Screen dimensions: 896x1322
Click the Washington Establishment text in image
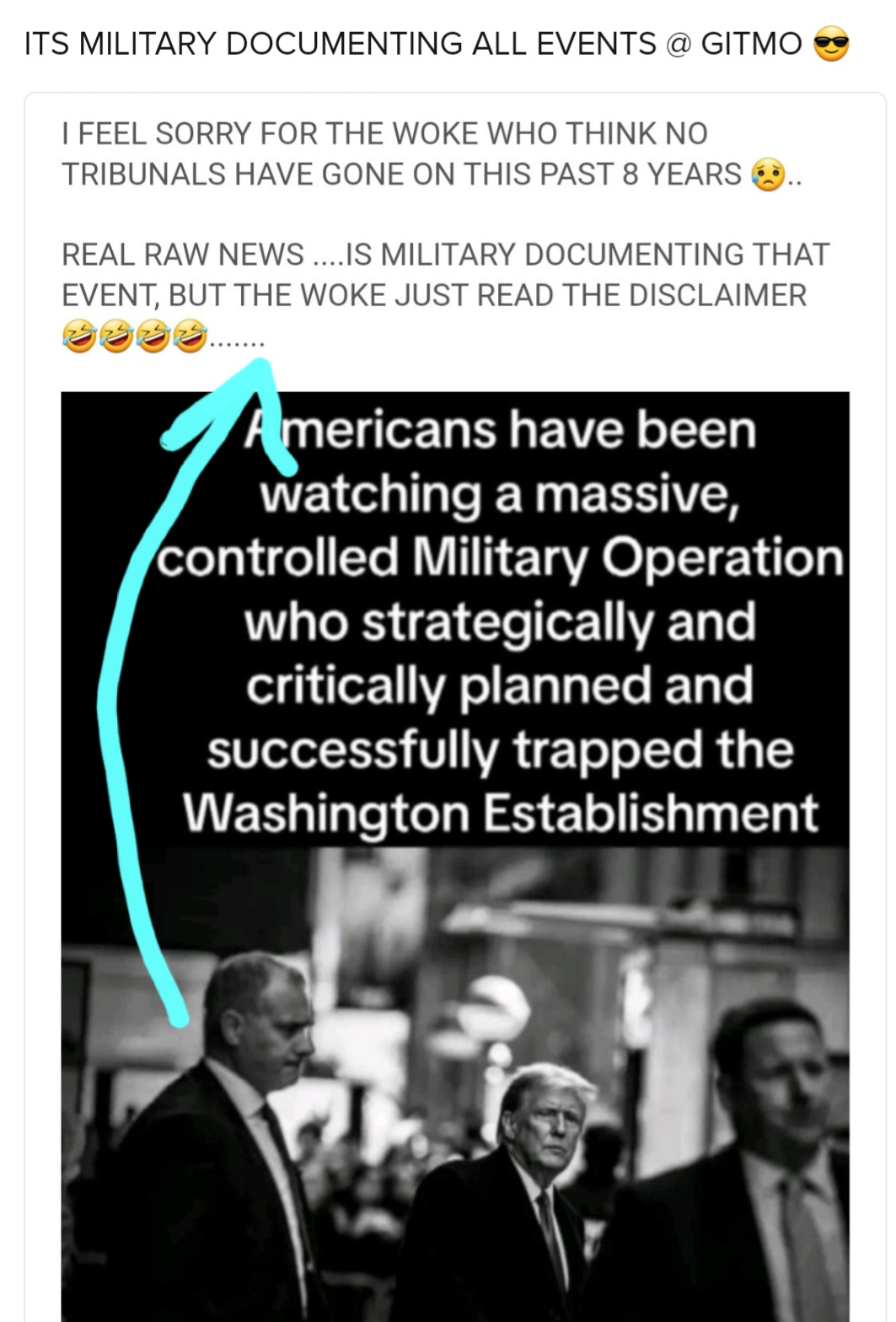(x=501, y=814)
